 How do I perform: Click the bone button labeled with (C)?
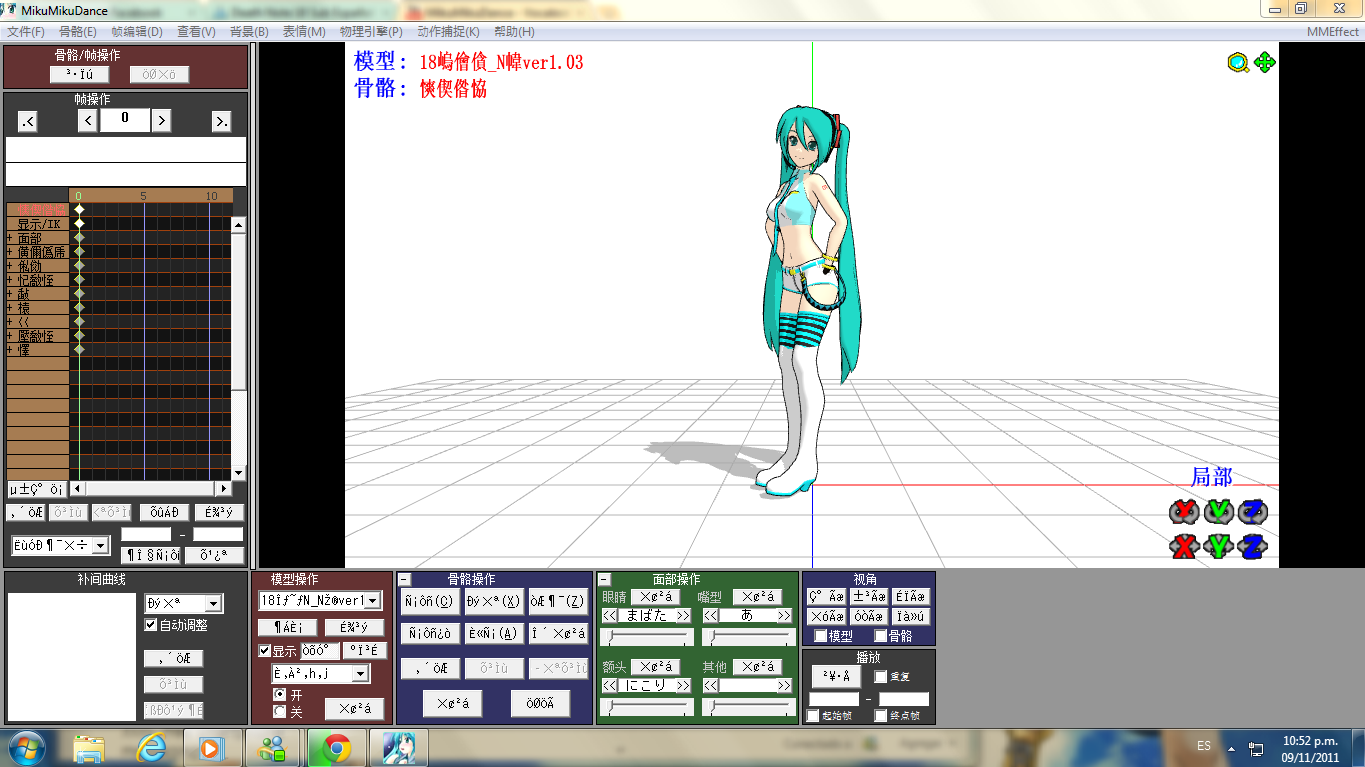pos(430,602)
